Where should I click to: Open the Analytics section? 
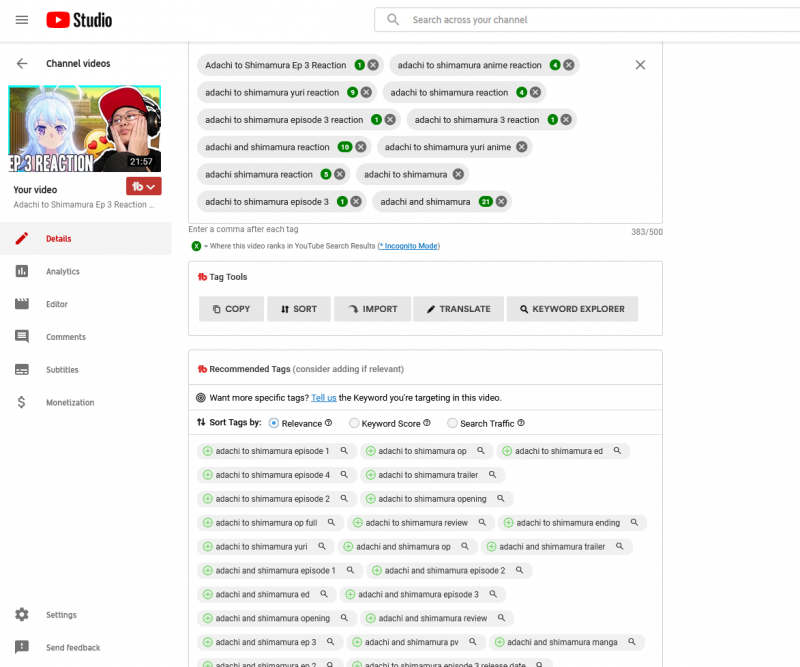click(x=62, y=272)
